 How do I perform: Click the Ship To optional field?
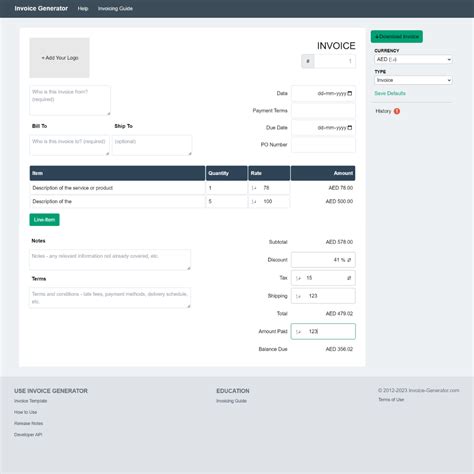coord(152,145)
